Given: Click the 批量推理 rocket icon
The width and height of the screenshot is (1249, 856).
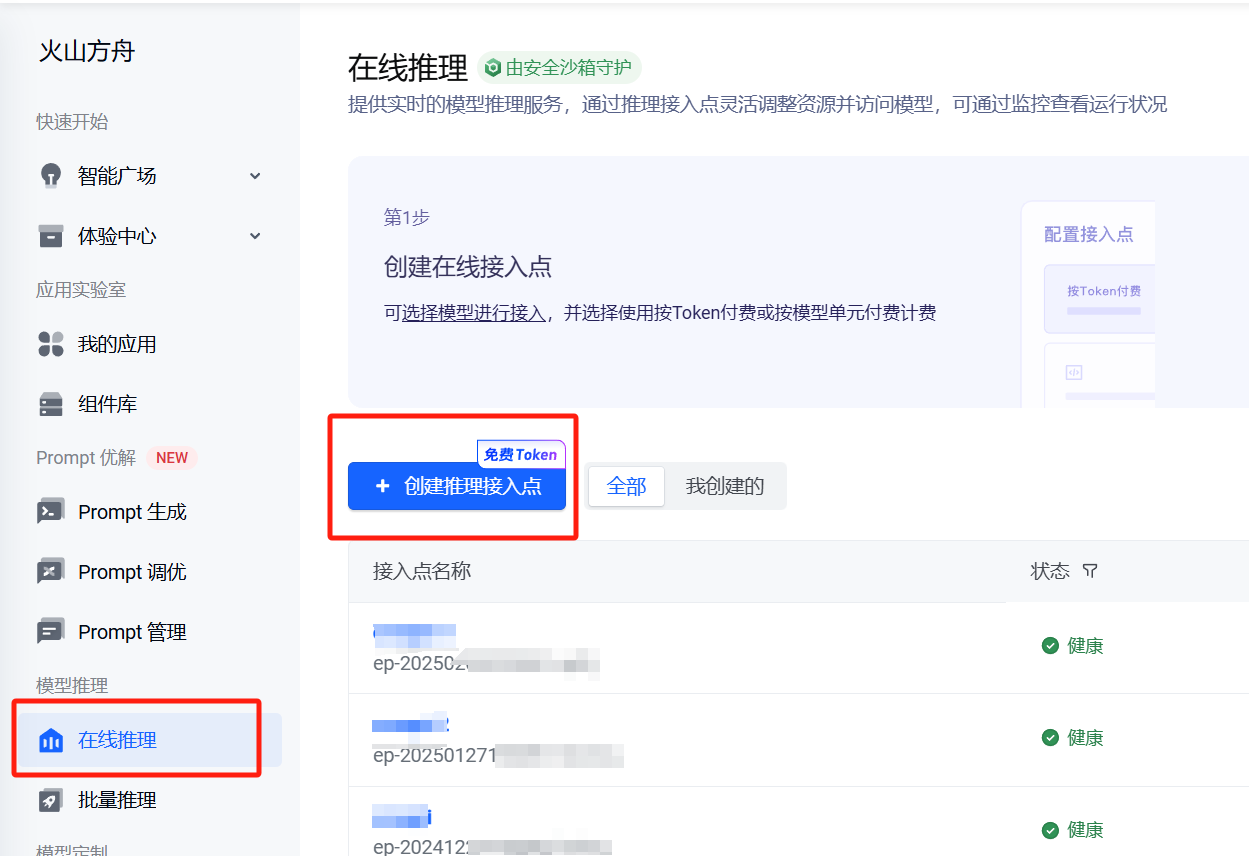Looking at the screenshot, I should click(x=51, y=800).
